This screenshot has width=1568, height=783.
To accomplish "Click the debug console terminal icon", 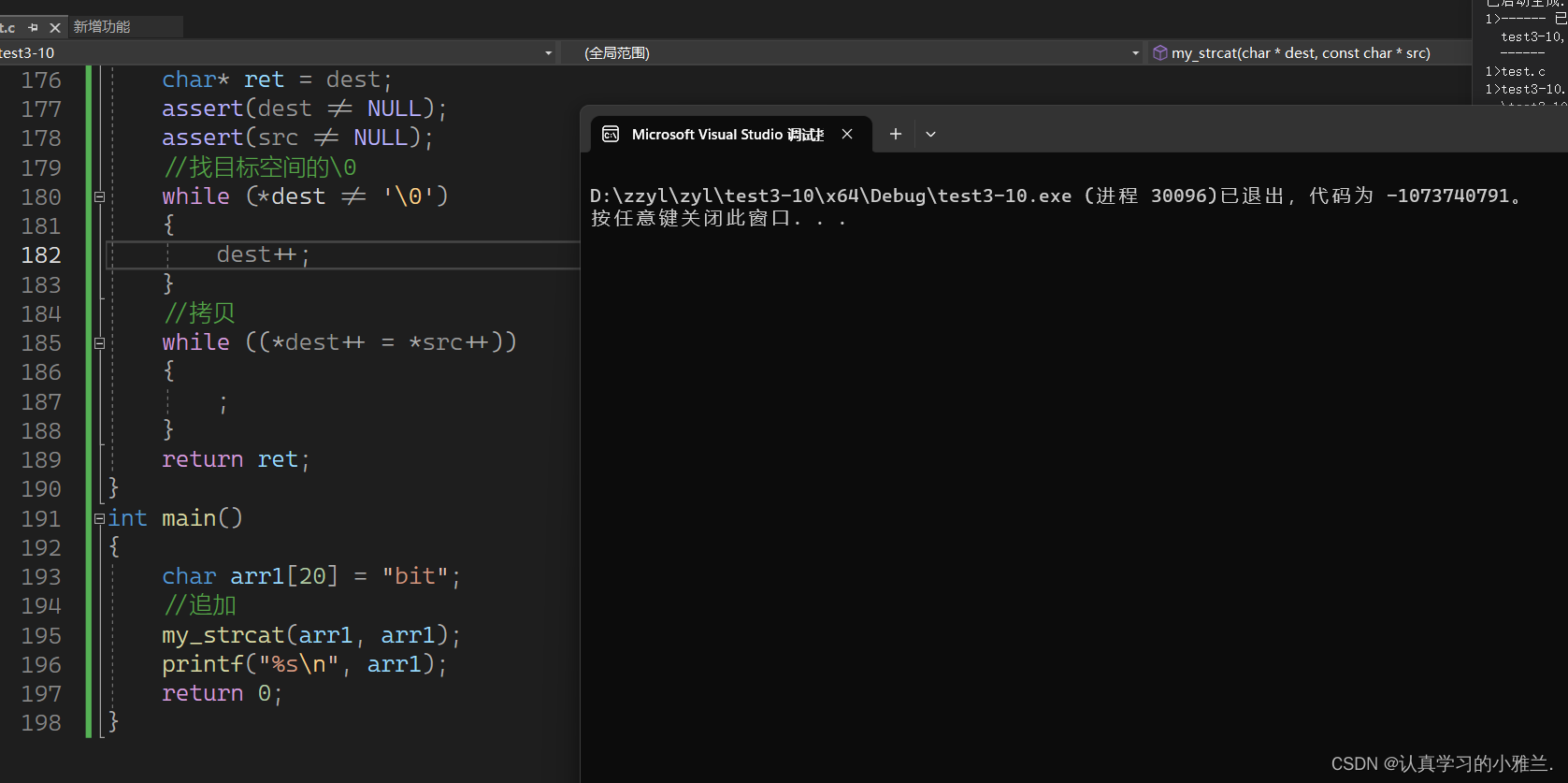I will coord(611,134).
